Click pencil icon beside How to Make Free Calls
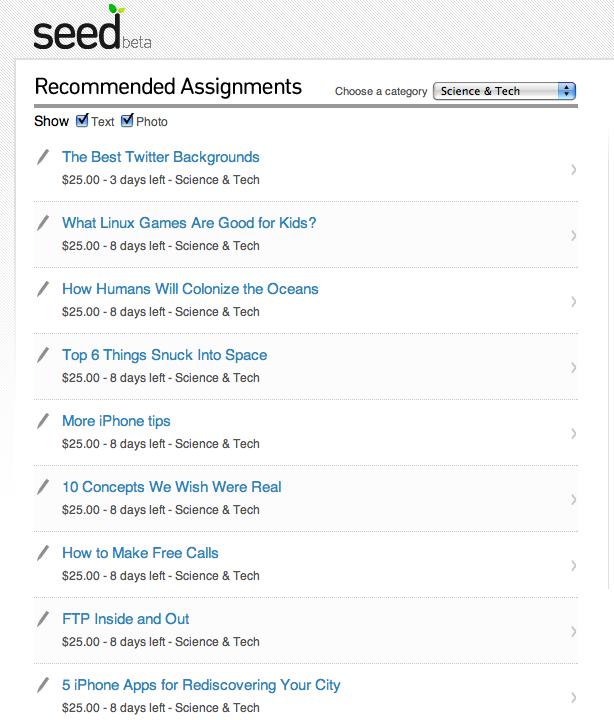 click(x=43, y=553)
